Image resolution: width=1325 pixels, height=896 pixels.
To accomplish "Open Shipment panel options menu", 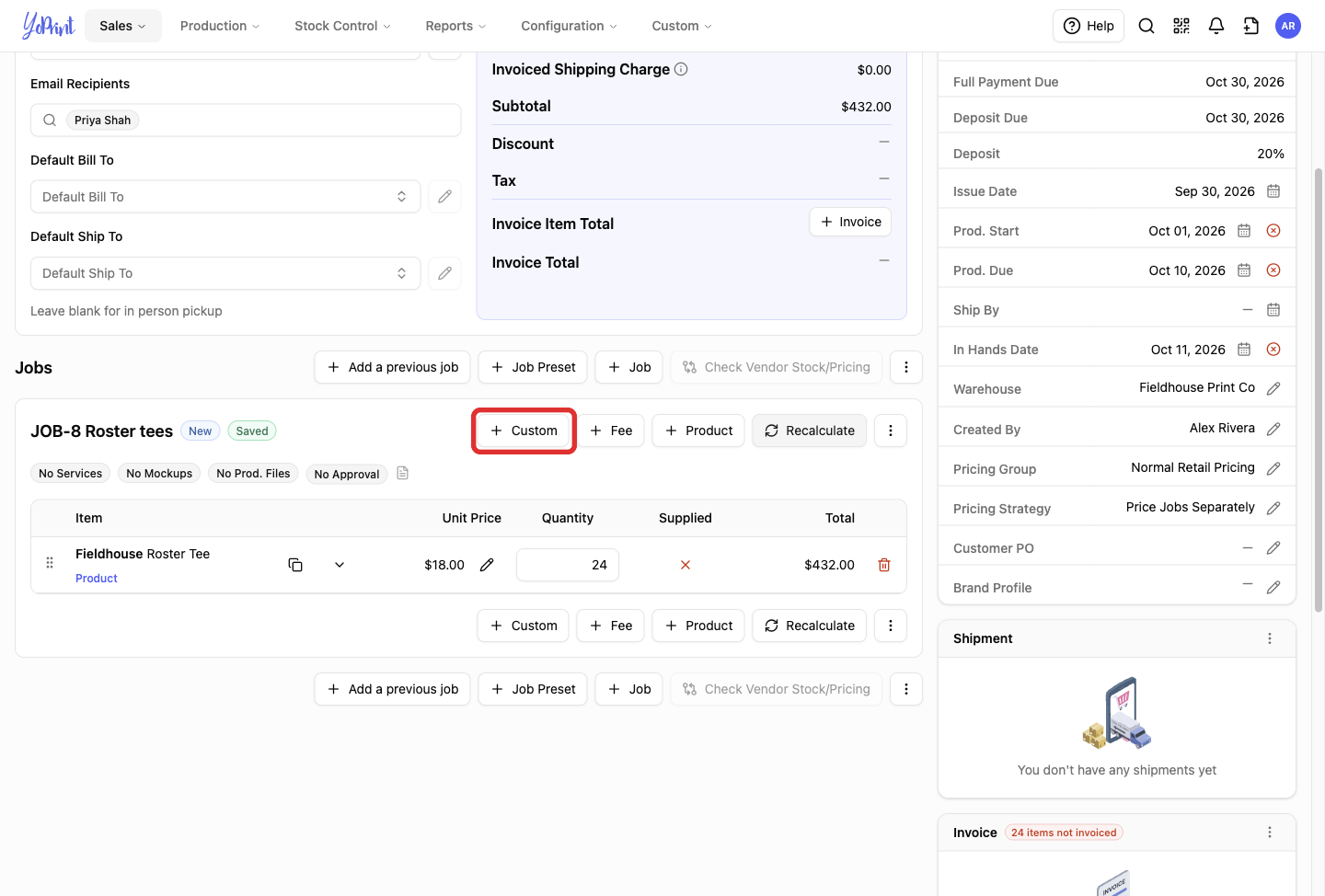I will [x=1270, y=638].
